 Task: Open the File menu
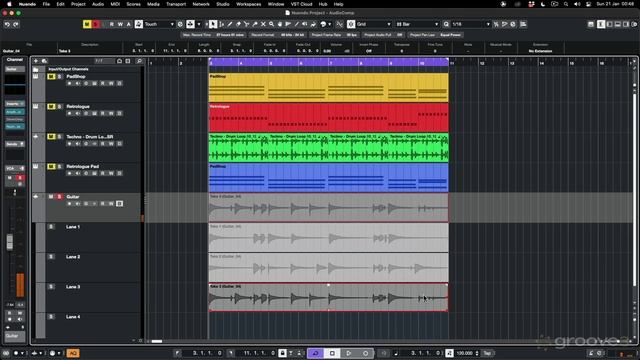(x=46, y=4)
